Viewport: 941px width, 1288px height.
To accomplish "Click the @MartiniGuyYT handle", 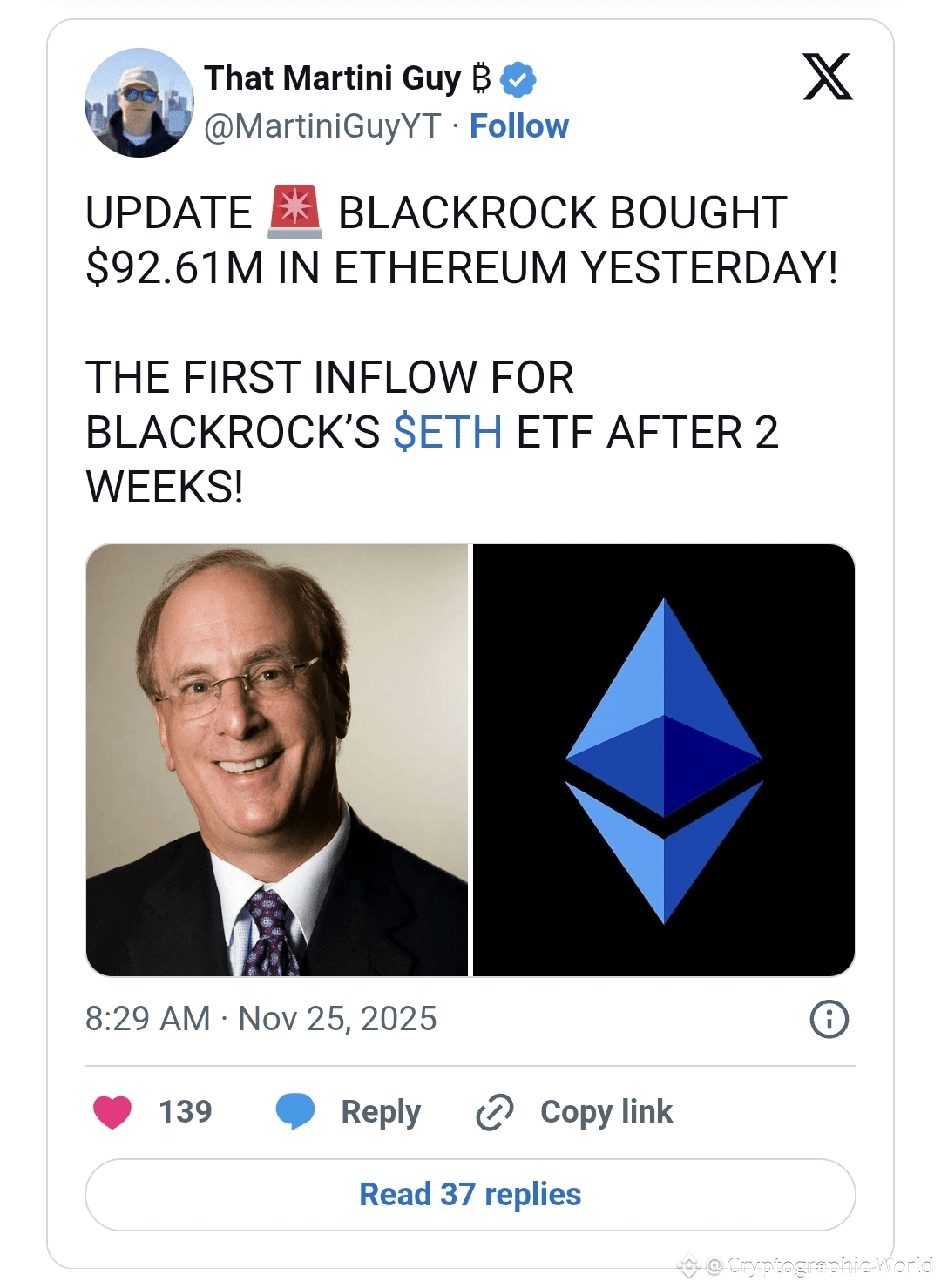I will 322,126.
